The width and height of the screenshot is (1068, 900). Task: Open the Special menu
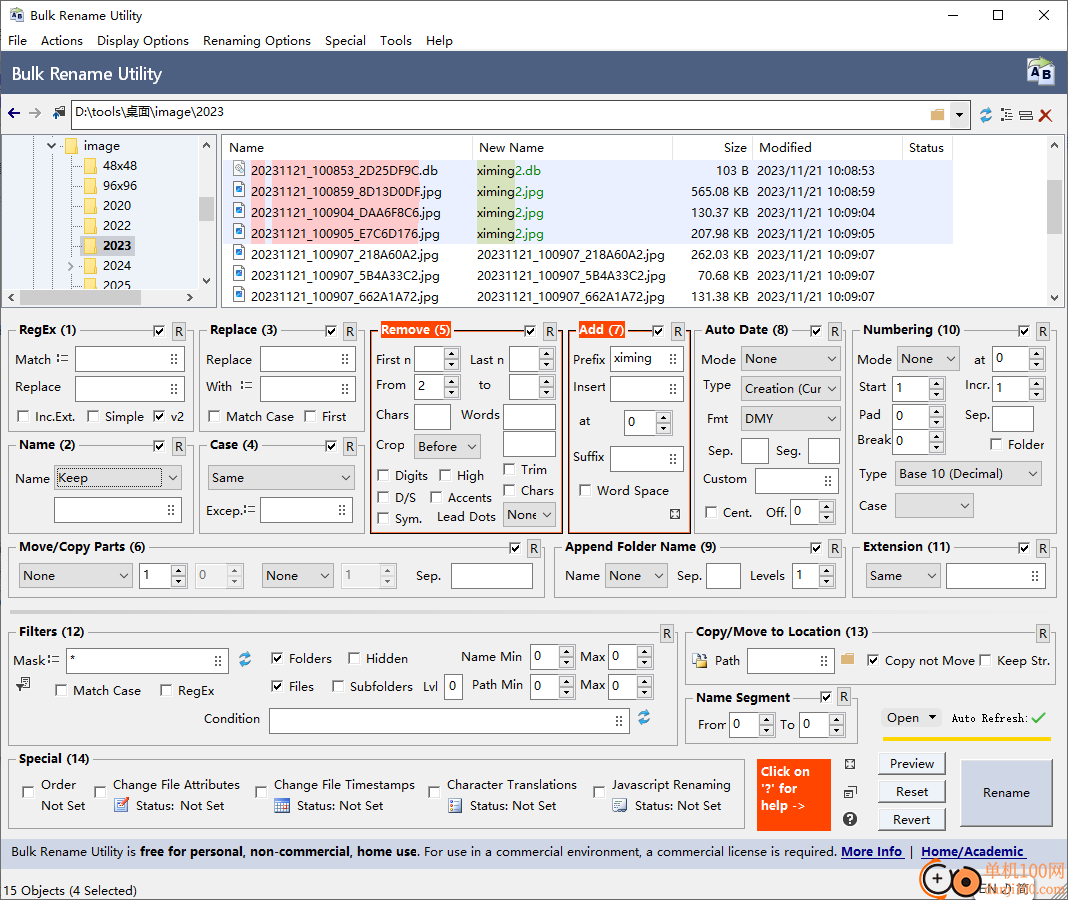click(345, 40)
